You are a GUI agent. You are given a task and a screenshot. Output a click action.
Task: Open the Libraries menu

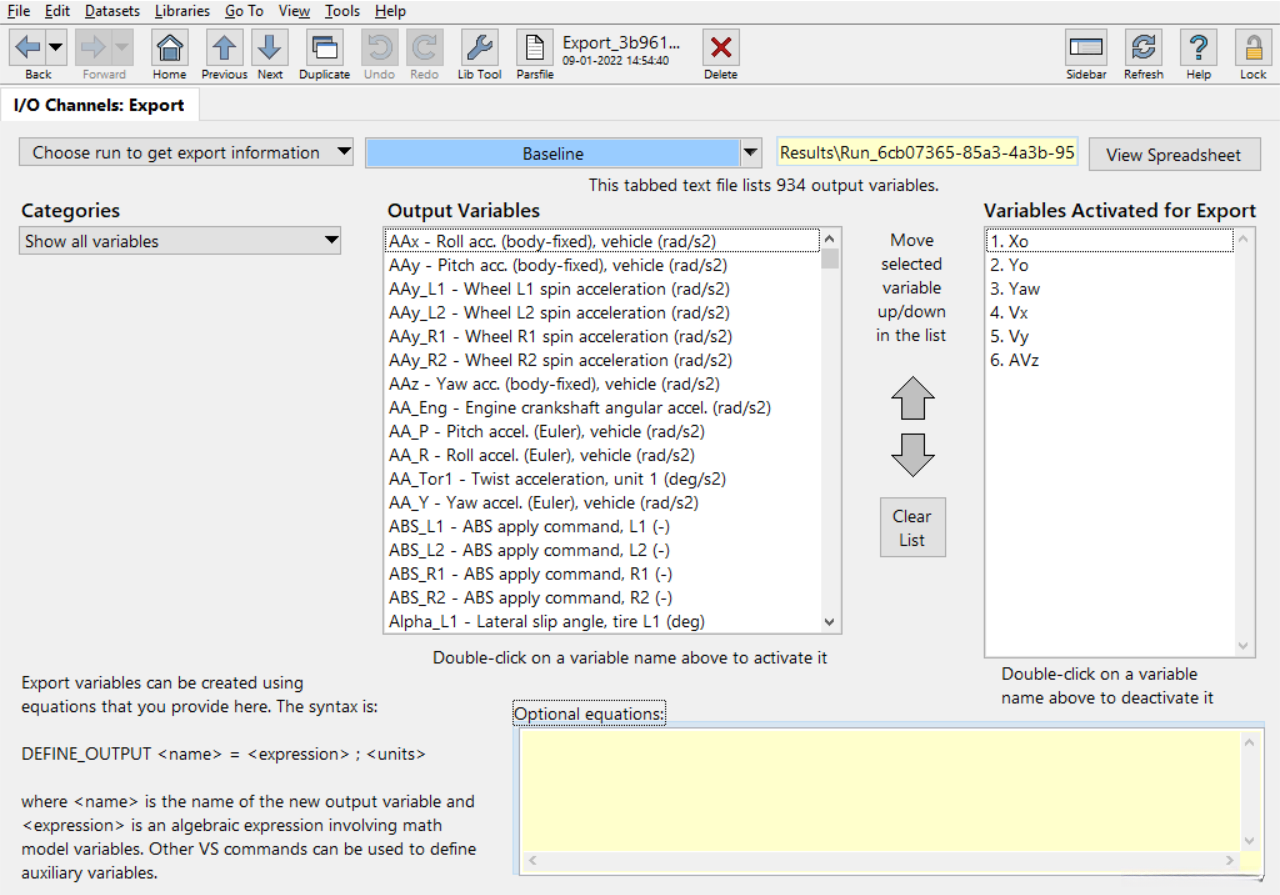[x=182, y=11]
